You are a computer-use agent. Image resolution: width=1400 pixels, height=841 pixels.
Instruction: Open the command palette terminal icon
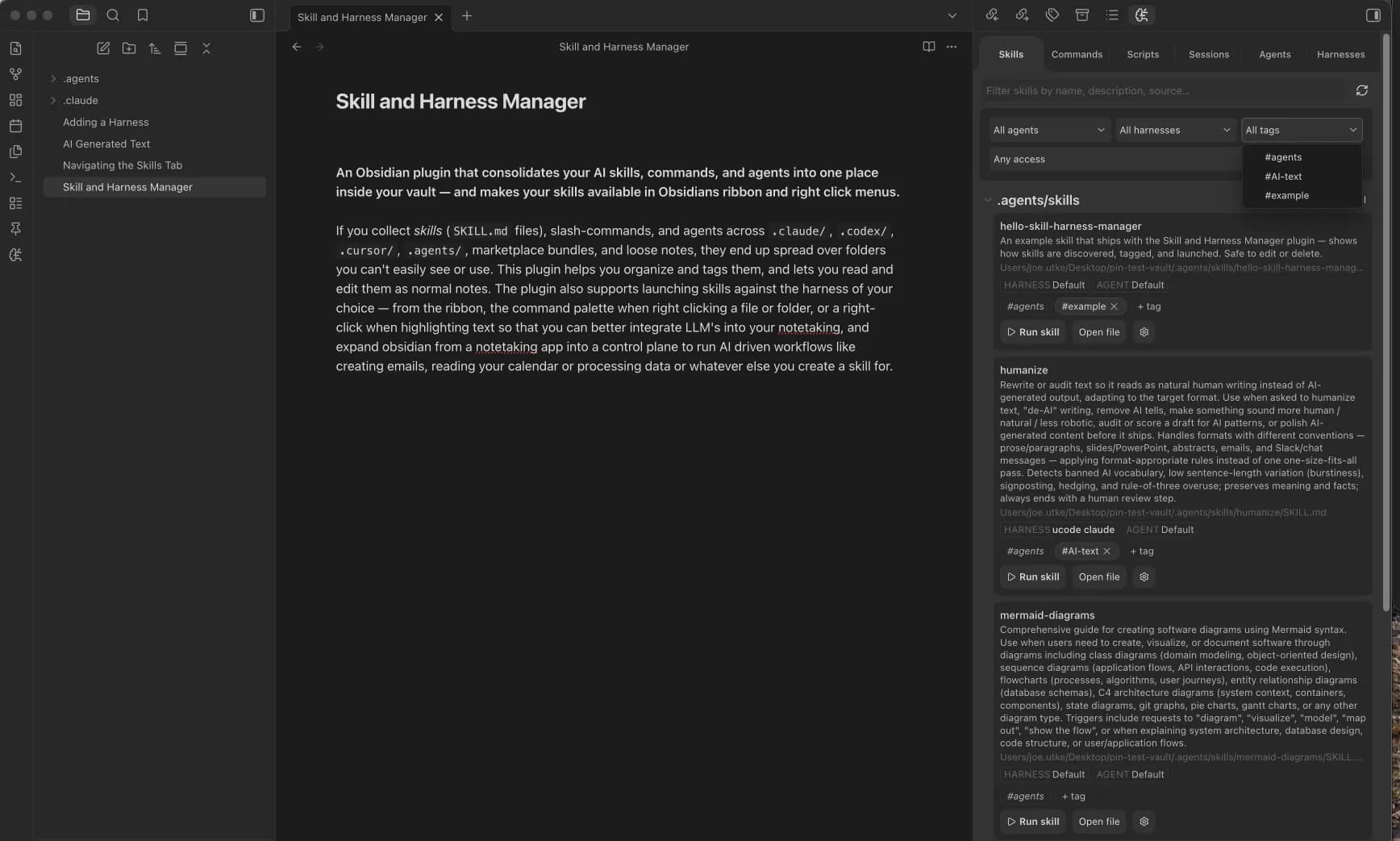click(x=15, y=177)
